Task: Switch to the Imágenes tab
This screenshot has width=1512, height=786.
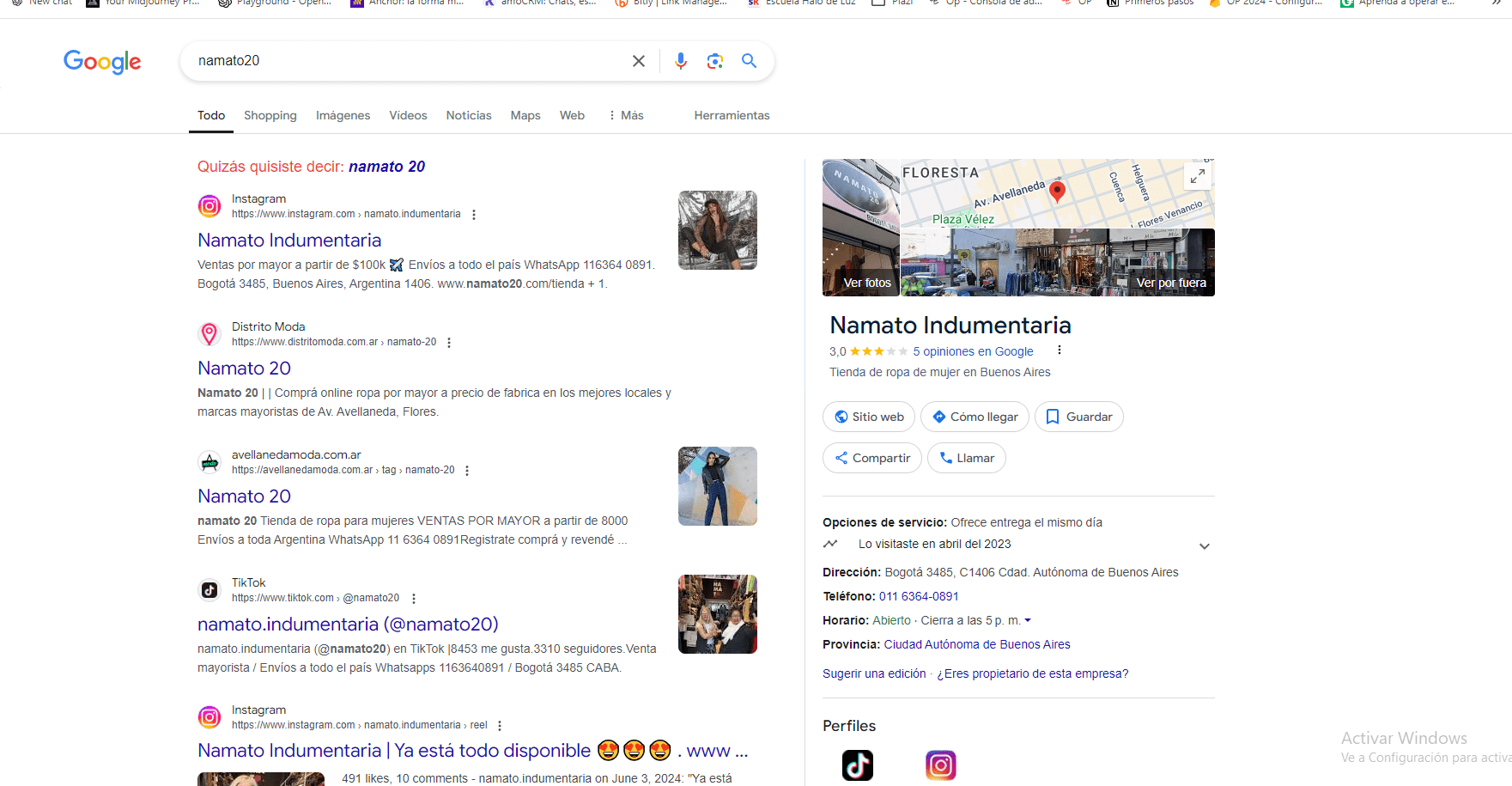Action: [343, 115]
